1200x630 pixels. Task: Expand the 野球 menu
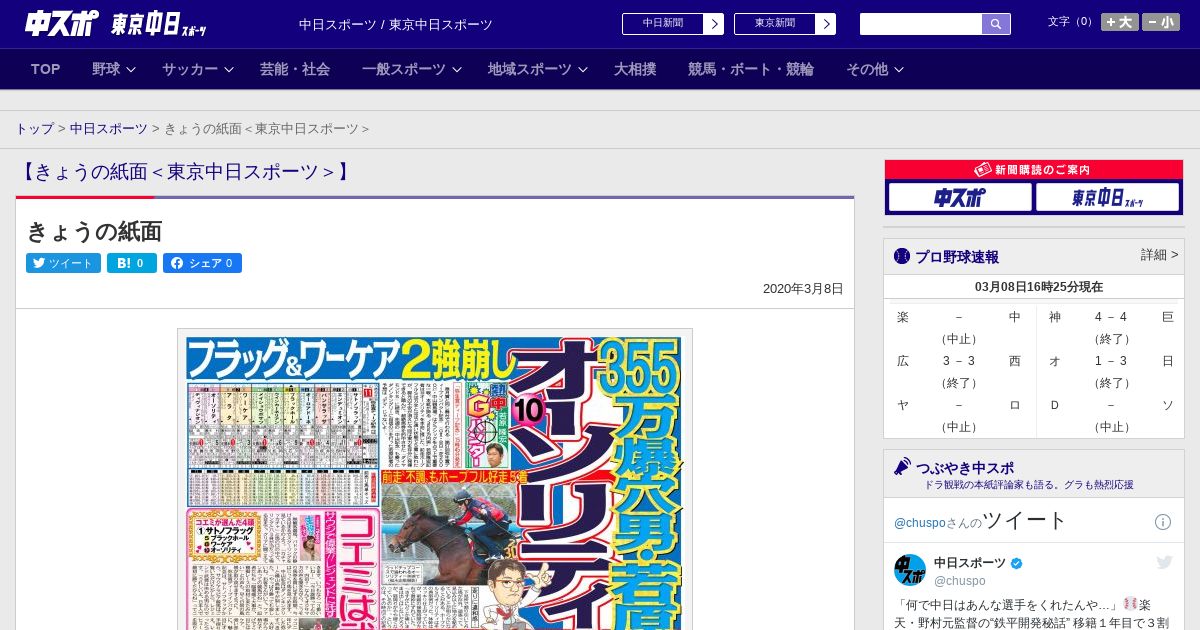[113, 69]
